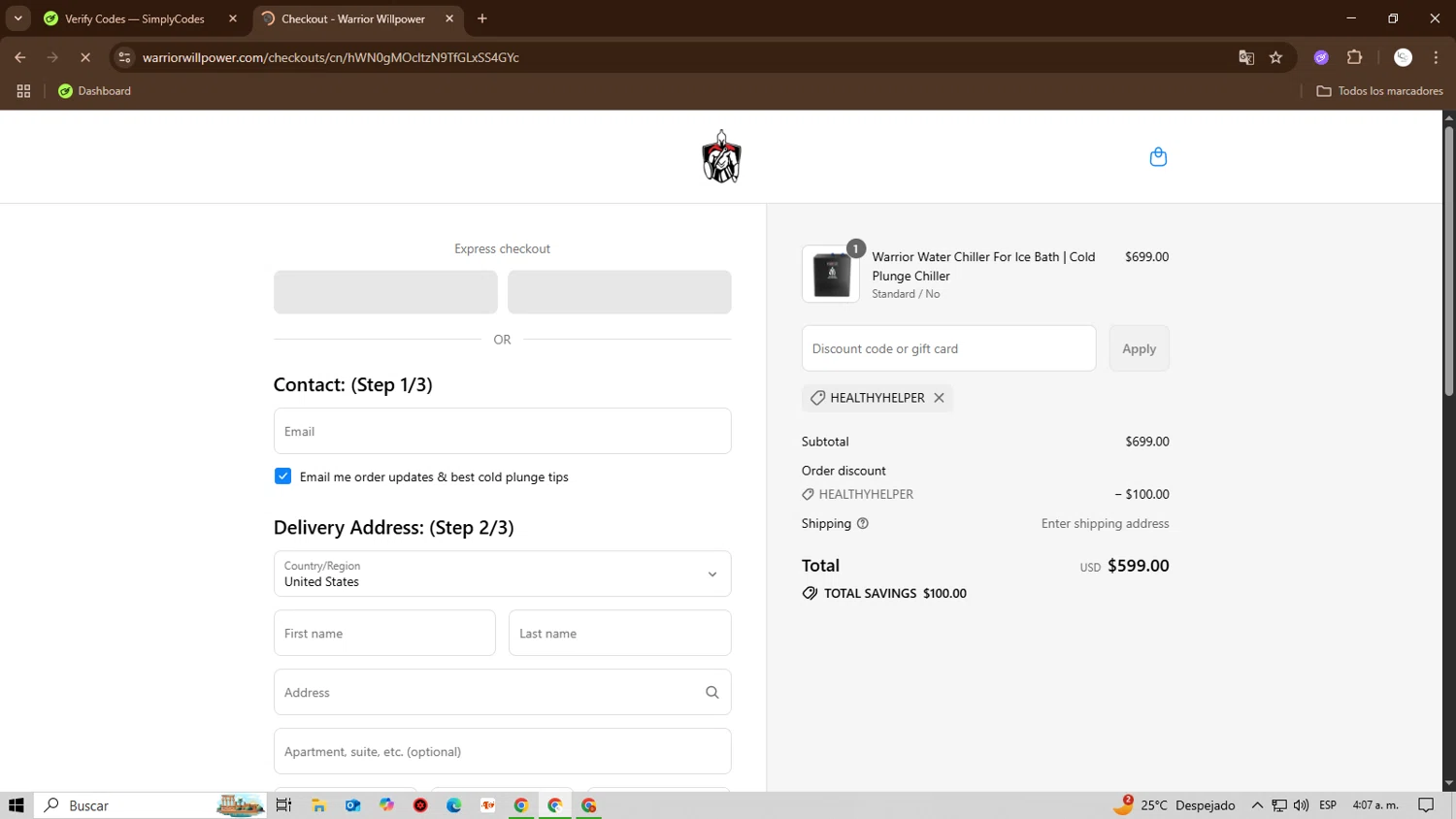Open the shopping bag cart icon

point(1158,156)
